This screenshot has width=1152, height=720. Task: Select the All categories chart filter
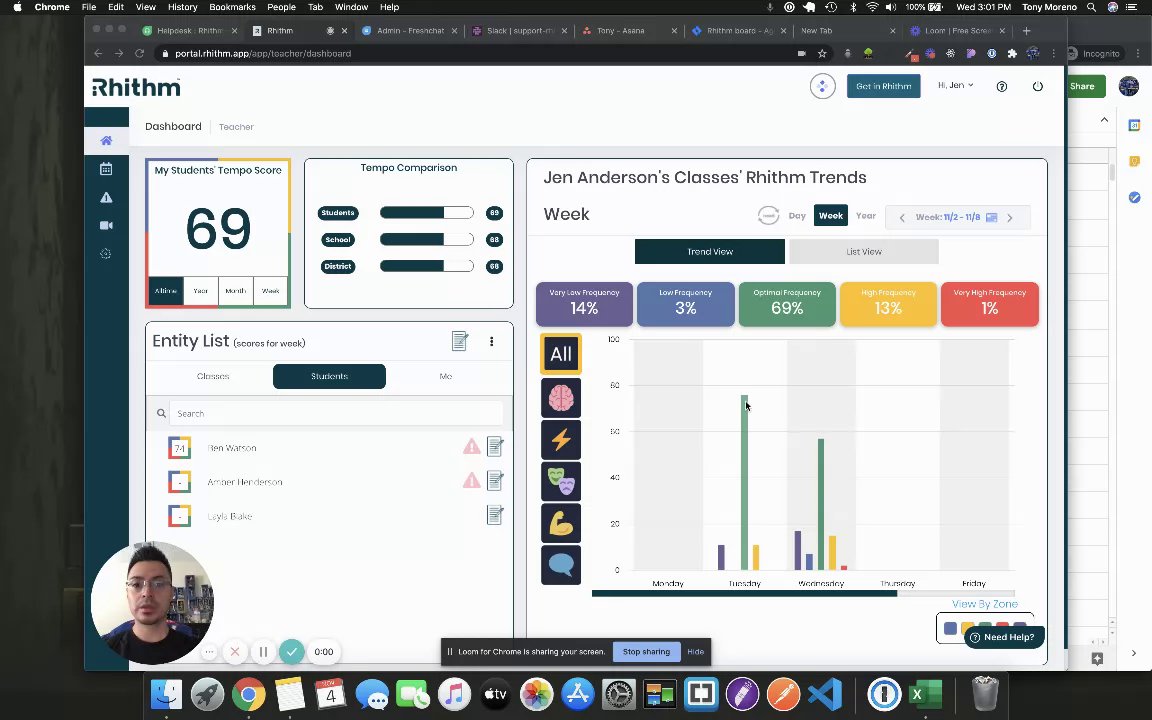pos(561,354)
